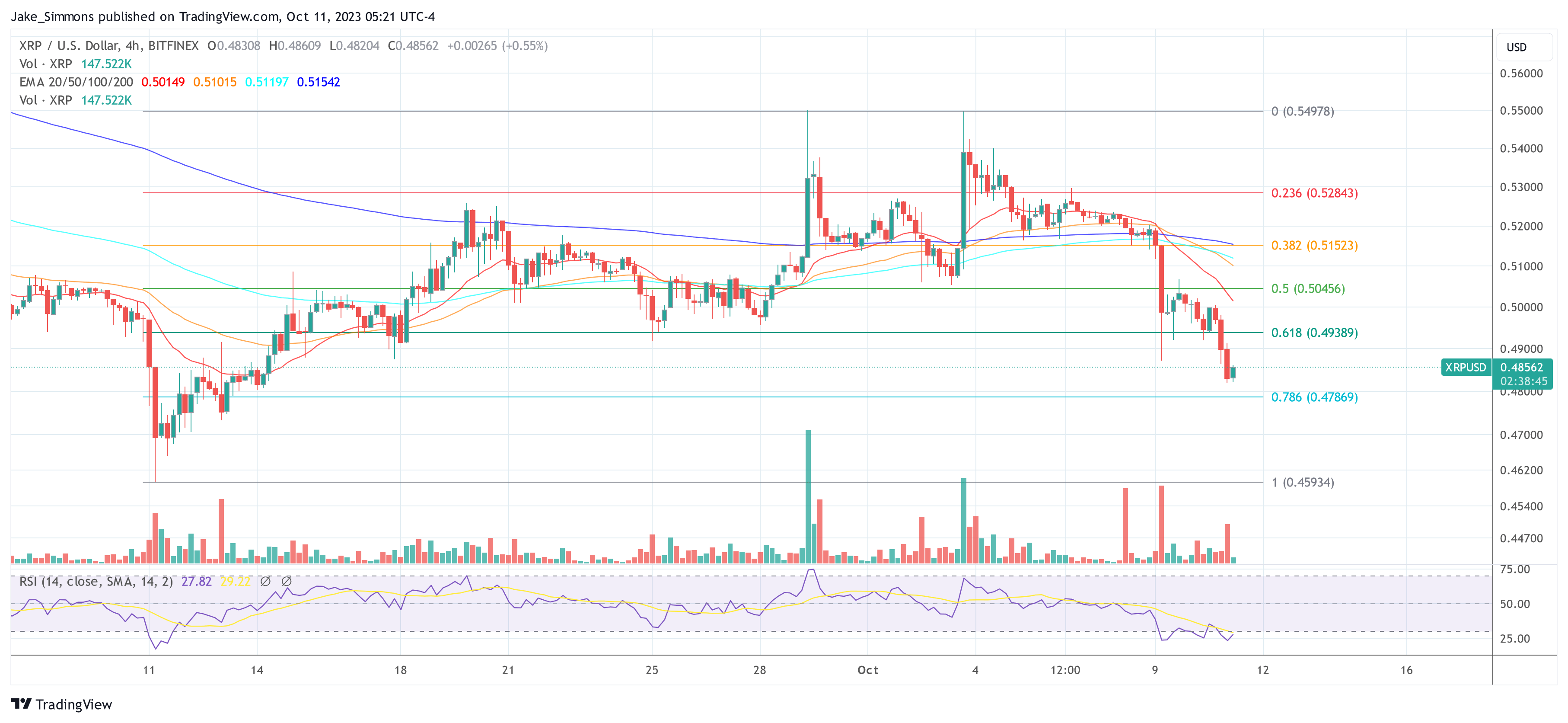Click the 0.50000 price axis label
The image size is (1568, 723).
[1521, 307]
